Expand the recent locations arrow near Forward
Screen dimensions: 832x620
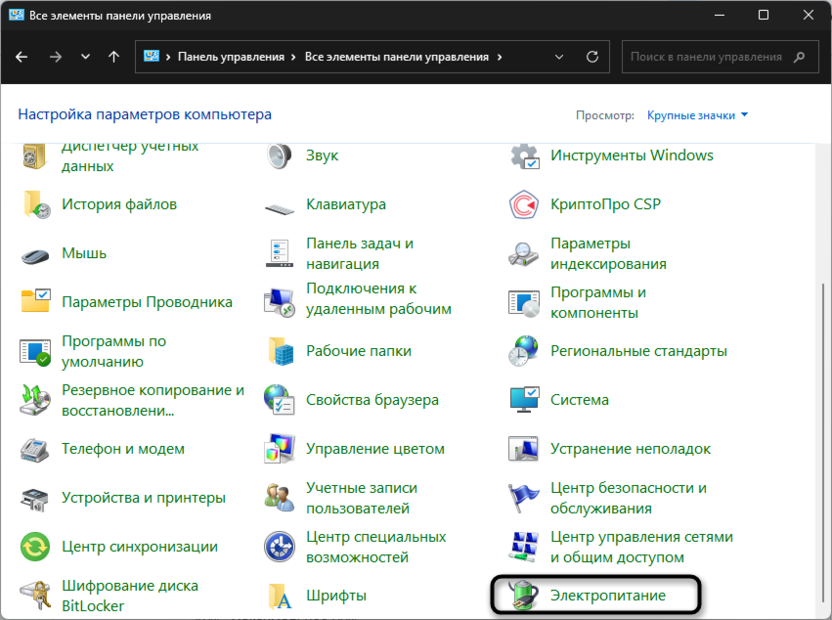tap(85, 57)
